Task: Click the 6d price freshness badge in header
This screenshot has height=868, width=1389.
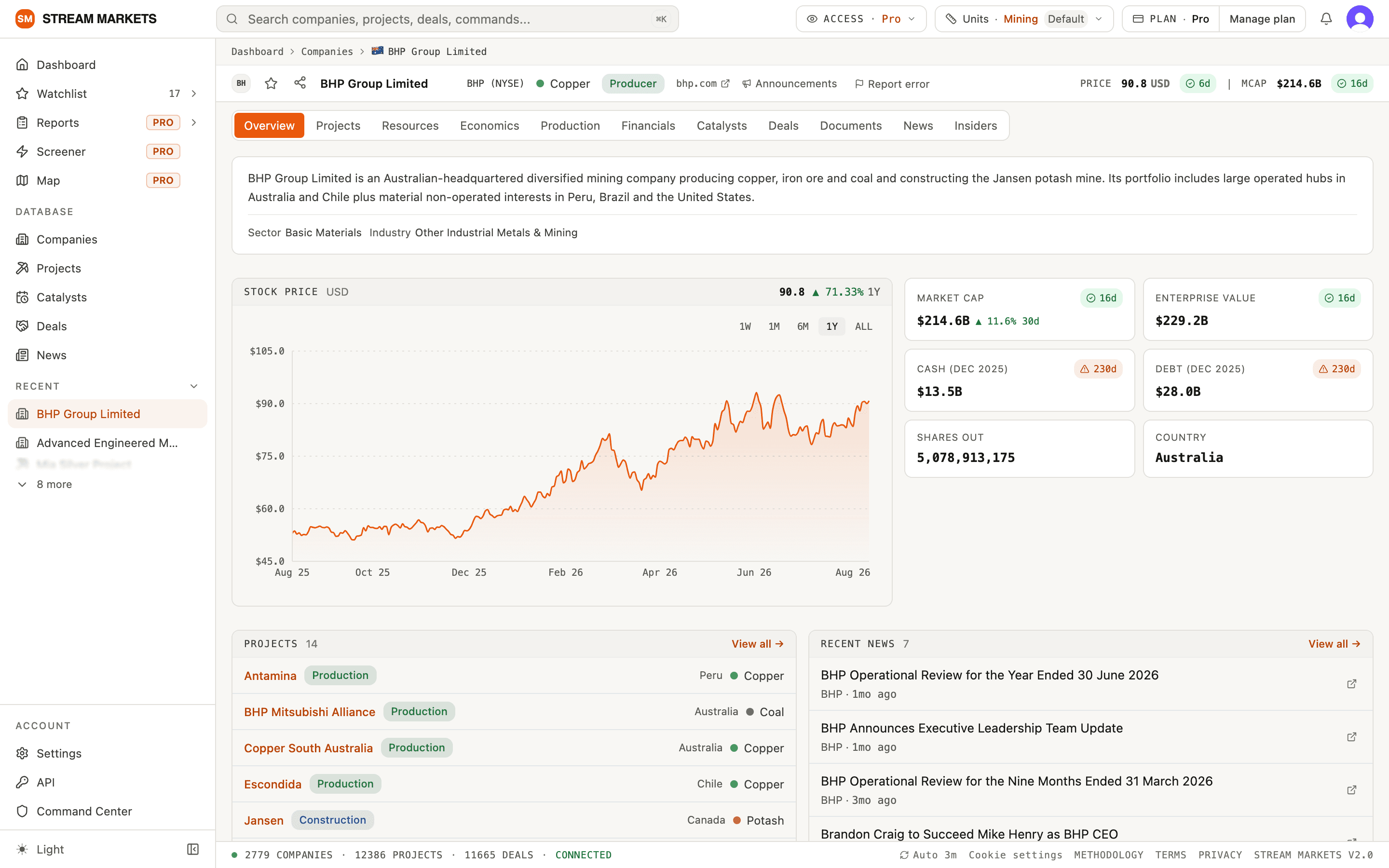Action: [x=1198, y=84]
